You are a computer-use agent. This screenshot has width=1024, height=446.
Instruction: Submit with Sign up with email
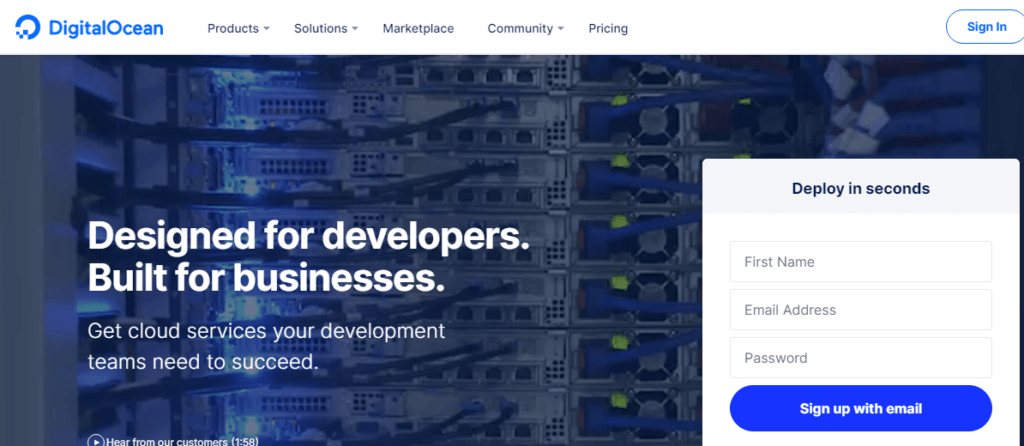coord(860,408)
